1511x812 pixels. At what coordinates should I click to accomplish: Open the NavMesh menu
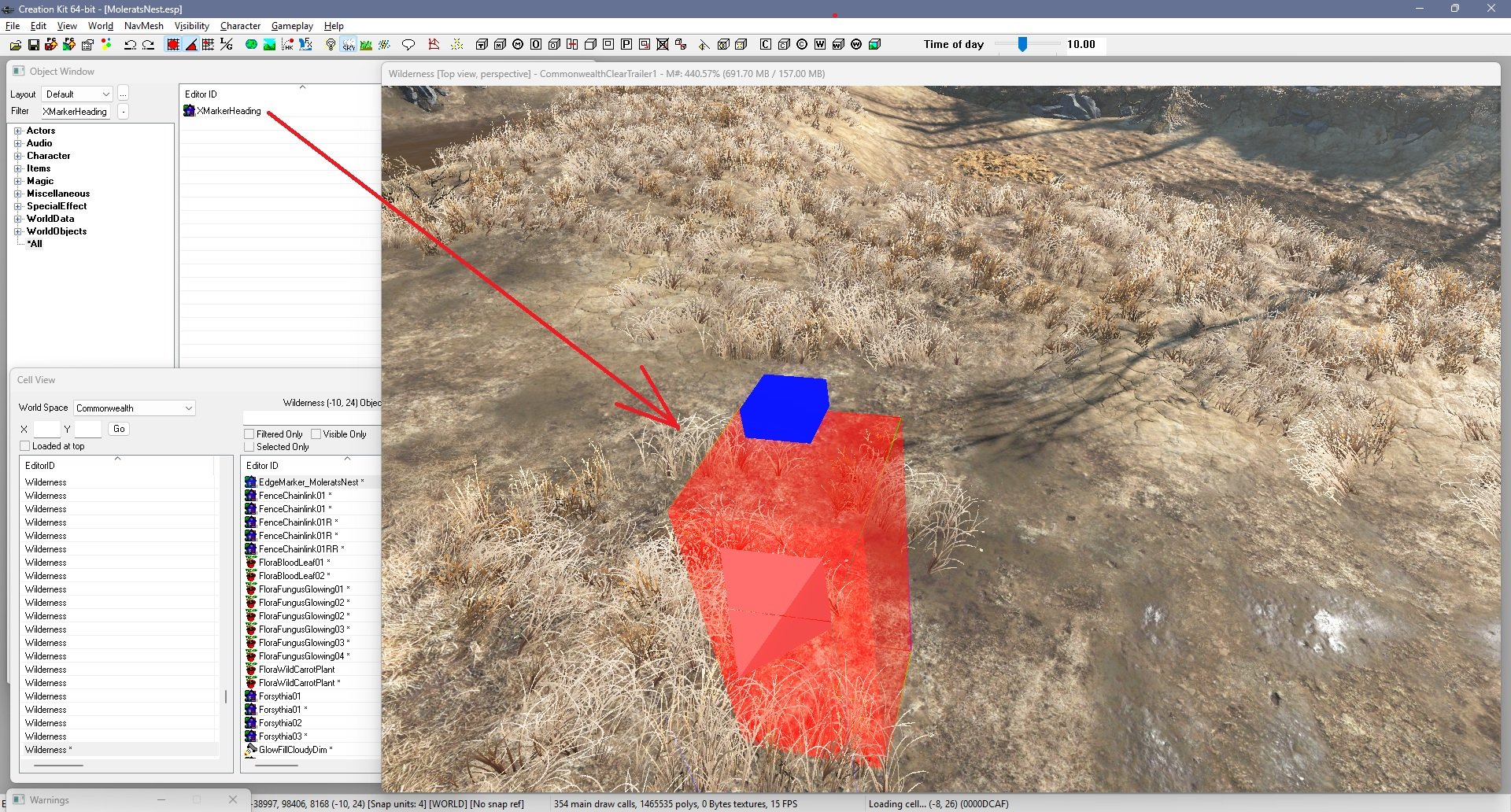pyautogui.click(x=144, y=26)
